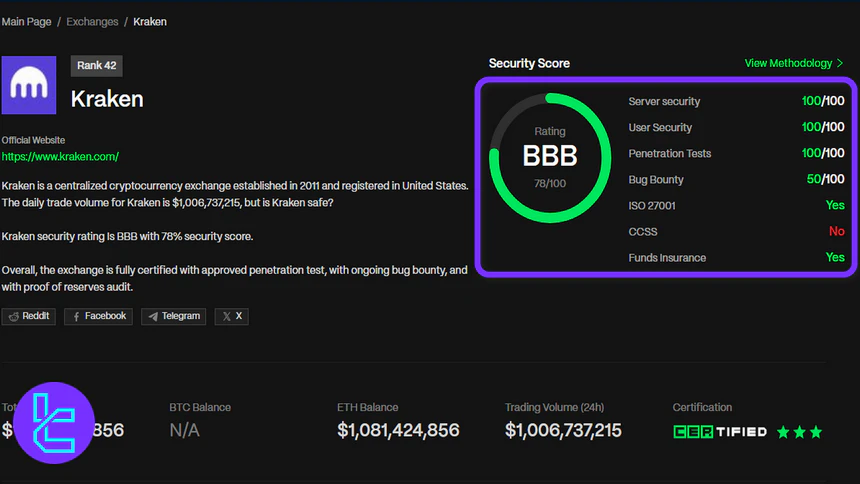This screenshot has width=860, height=484.
Task: Click the X social button
Action: 232,316
